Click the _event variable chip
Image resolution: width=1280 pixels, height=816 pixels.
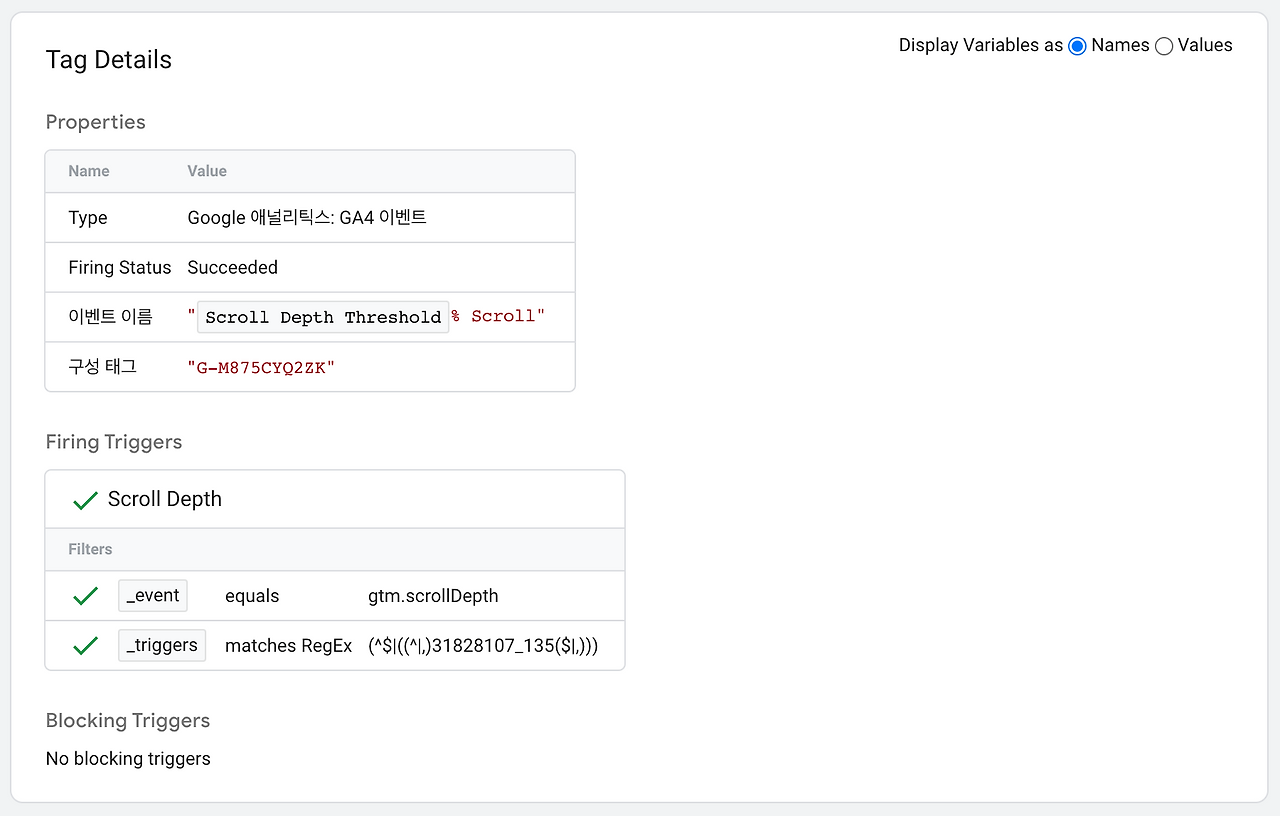click(152, 596)
